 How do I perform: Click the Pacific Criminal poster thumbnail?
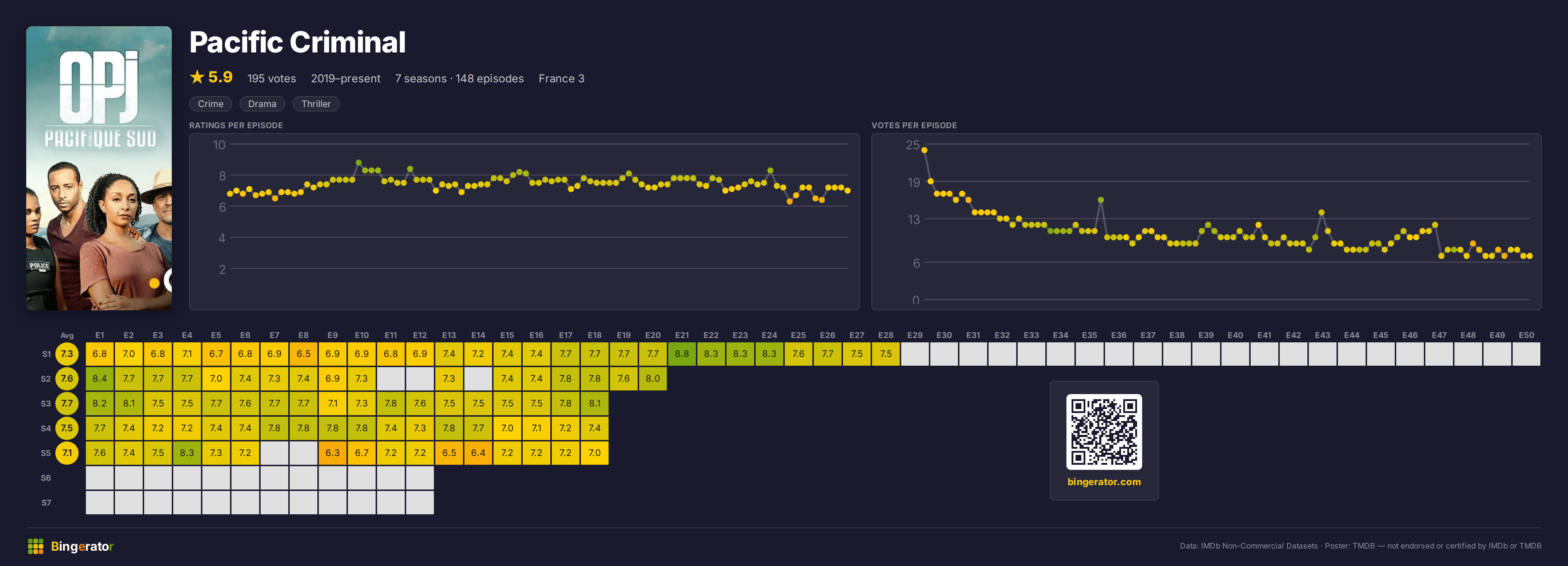(99, 168)
